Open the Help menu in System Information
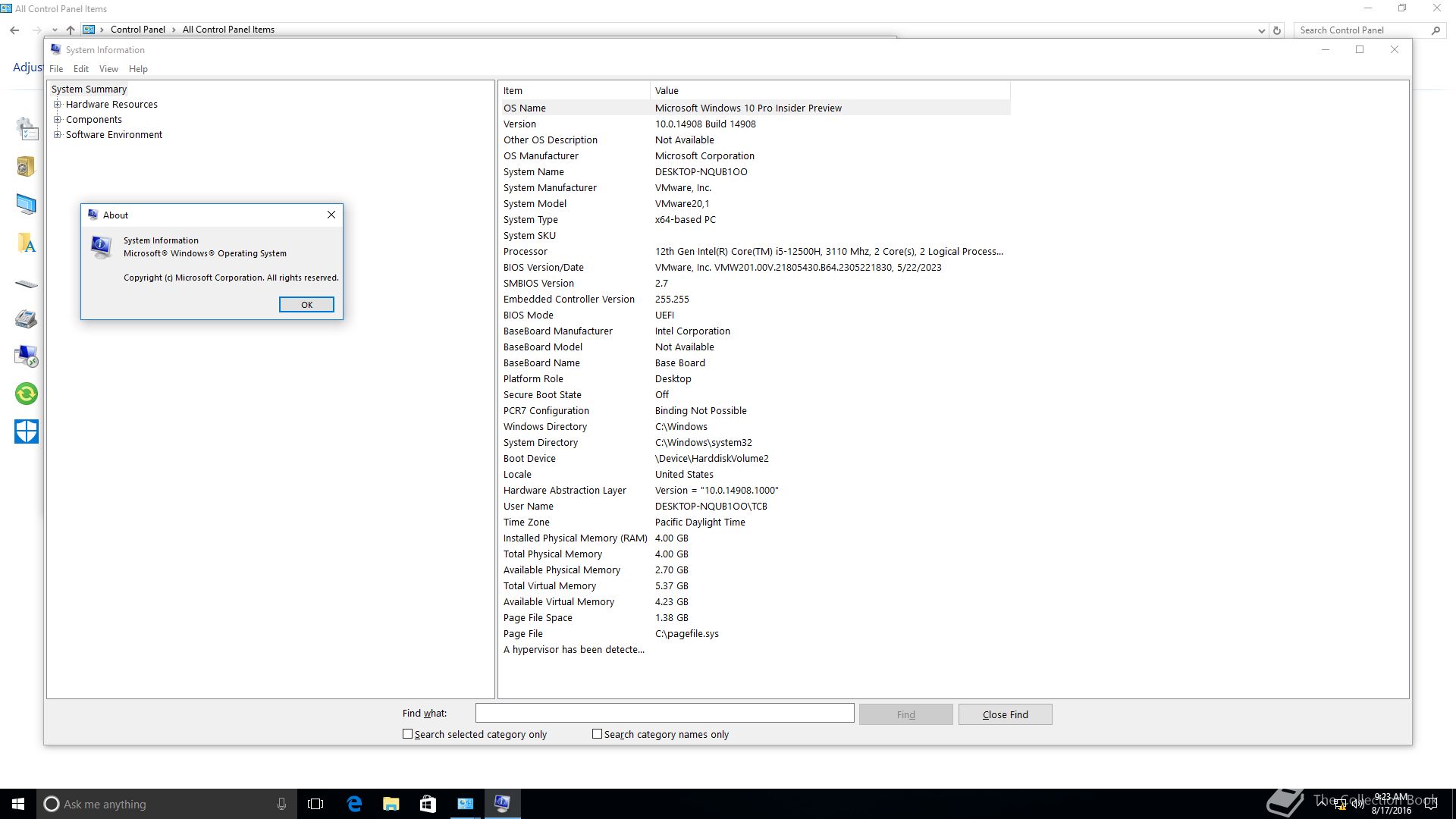 (x=138, y=68)
